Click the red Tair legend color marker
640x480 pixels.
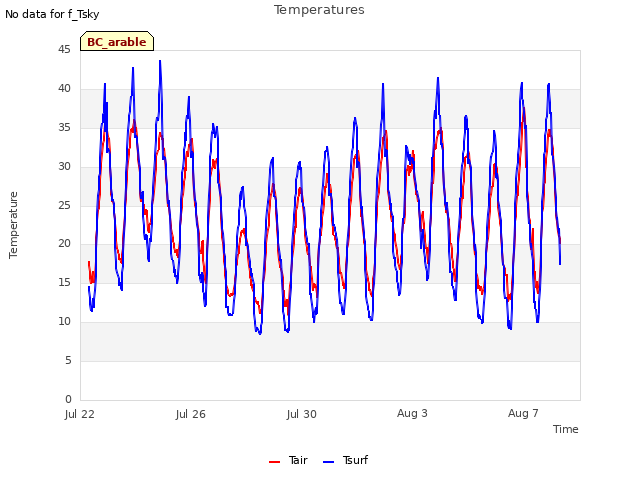[274, 462]
